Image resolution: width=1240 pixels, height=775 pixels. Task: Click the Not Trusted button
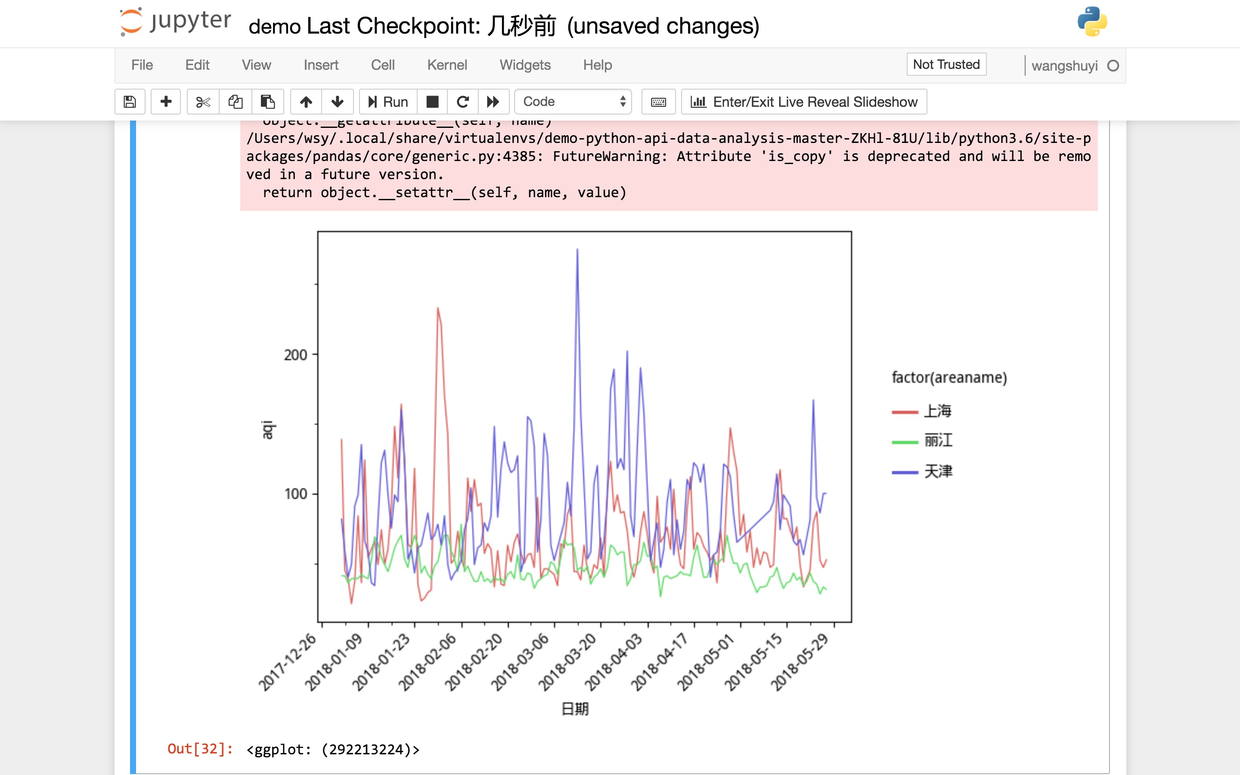pyautogui.click(x=946, y=65)
